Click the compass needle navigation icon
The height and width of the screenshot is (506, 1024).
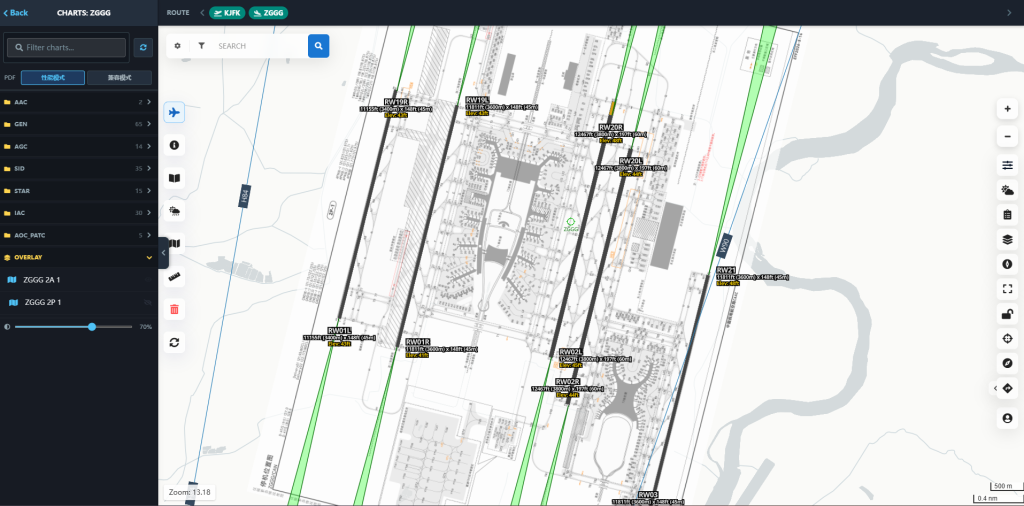pyautogui.click(x=1007, y=363)
